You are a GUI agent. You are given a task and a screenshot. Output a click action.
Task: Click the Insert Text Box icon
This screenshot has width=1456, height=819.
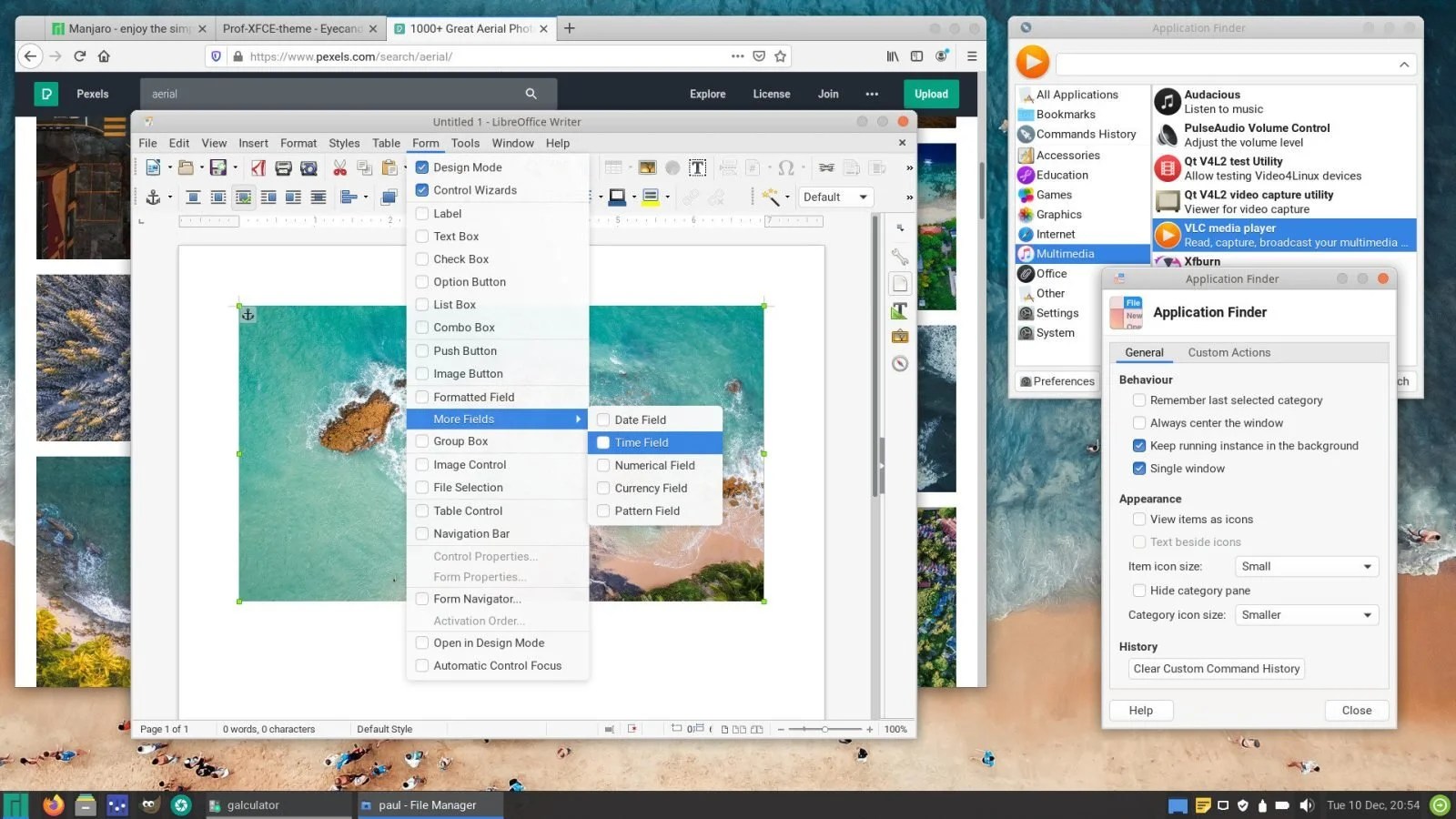pos(698,167)
